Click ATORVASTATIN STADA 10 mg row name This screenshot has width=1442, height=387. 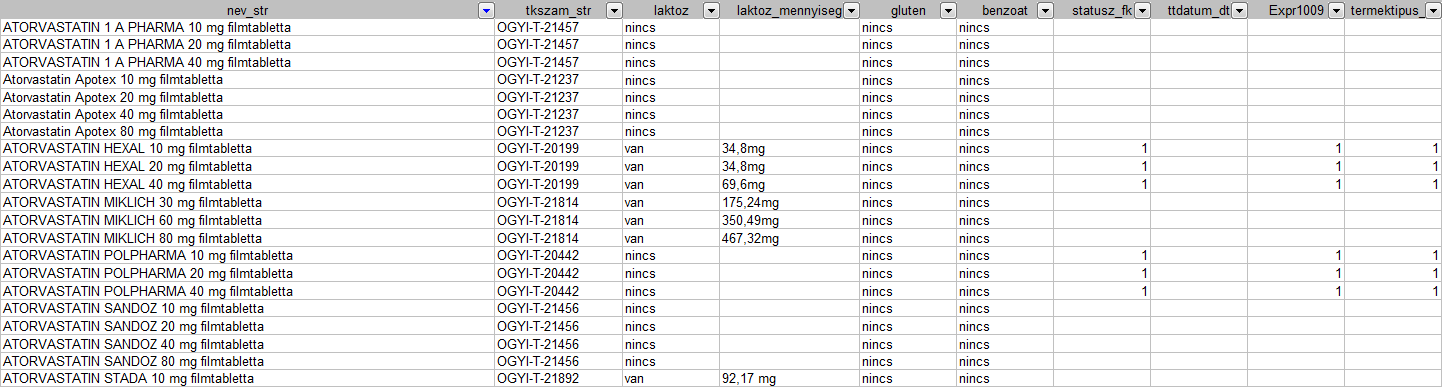pyautogui.click(x=247, y=379)
